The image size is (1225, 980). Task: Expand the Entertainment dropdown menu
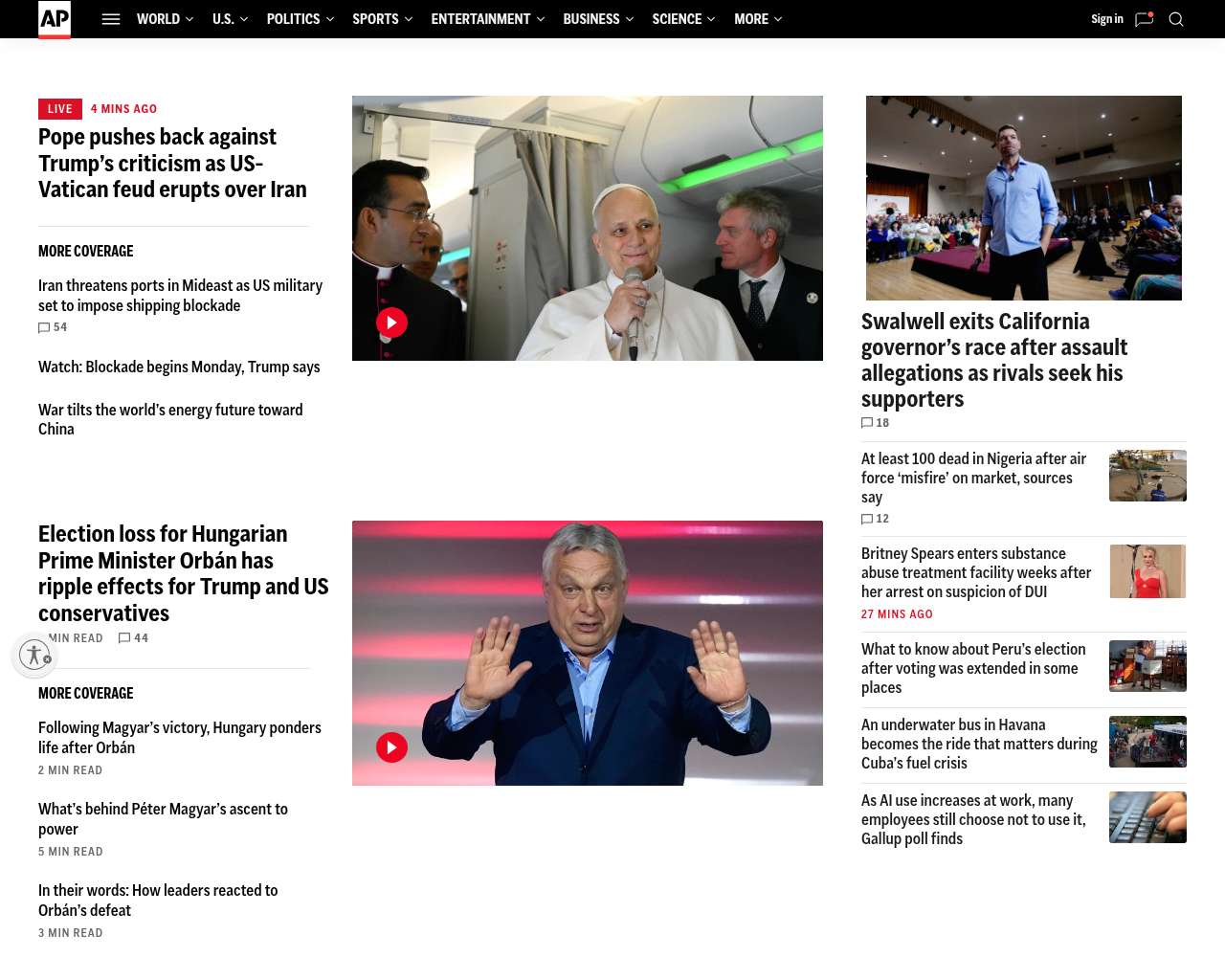(x=487, y=19)
